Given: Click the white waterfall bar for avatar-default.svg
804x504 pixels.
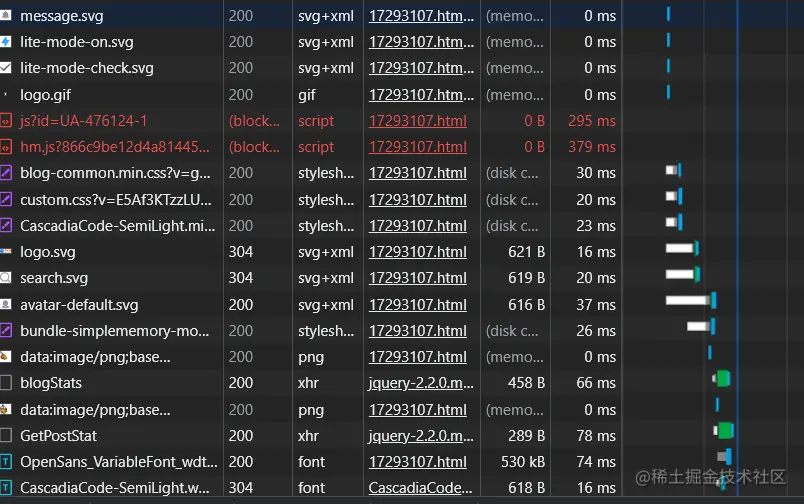Looking at the screenshot, I should pos(687,300).
